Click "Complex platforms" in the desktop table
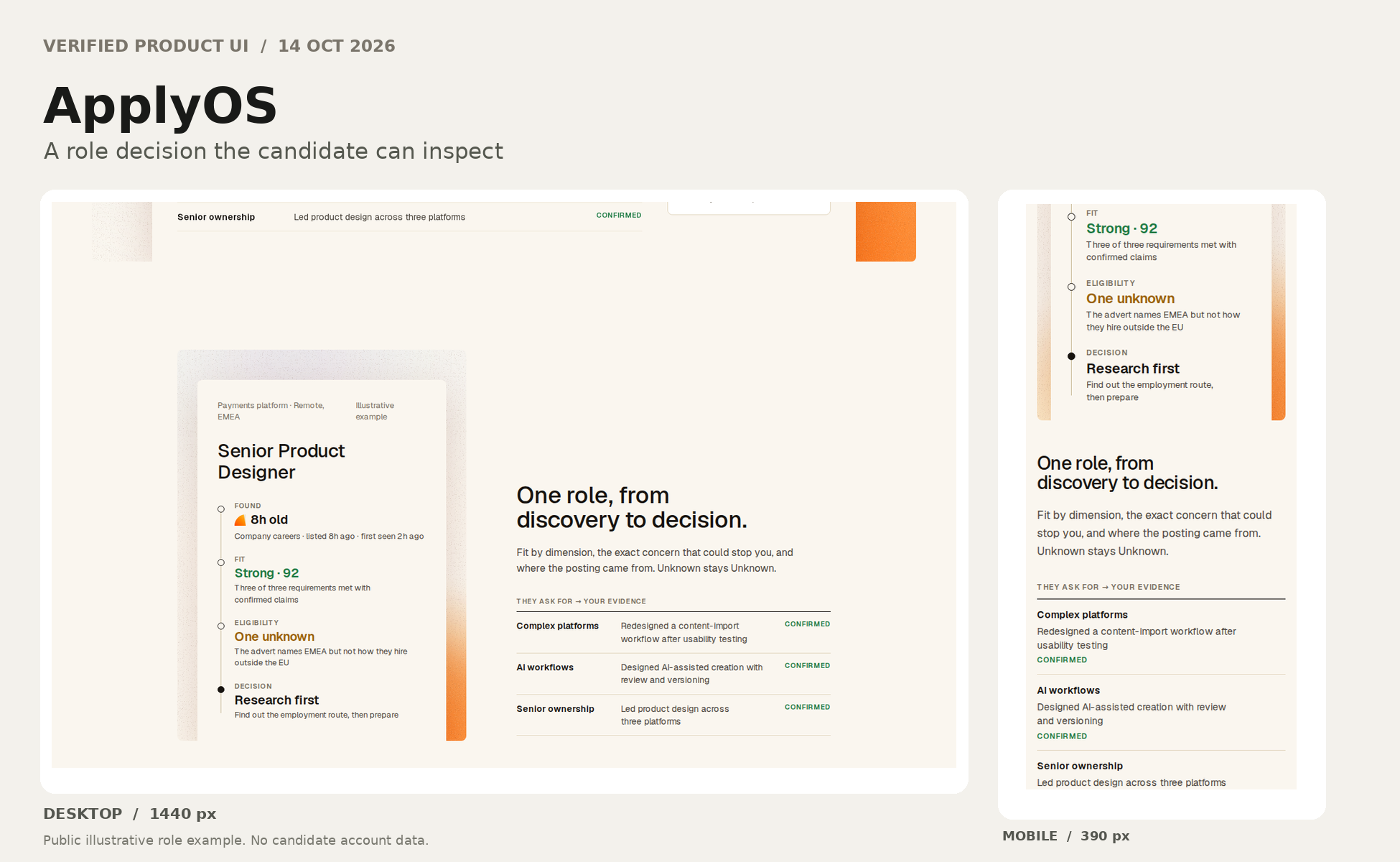The image size is (1400, 862). [557, 626]
